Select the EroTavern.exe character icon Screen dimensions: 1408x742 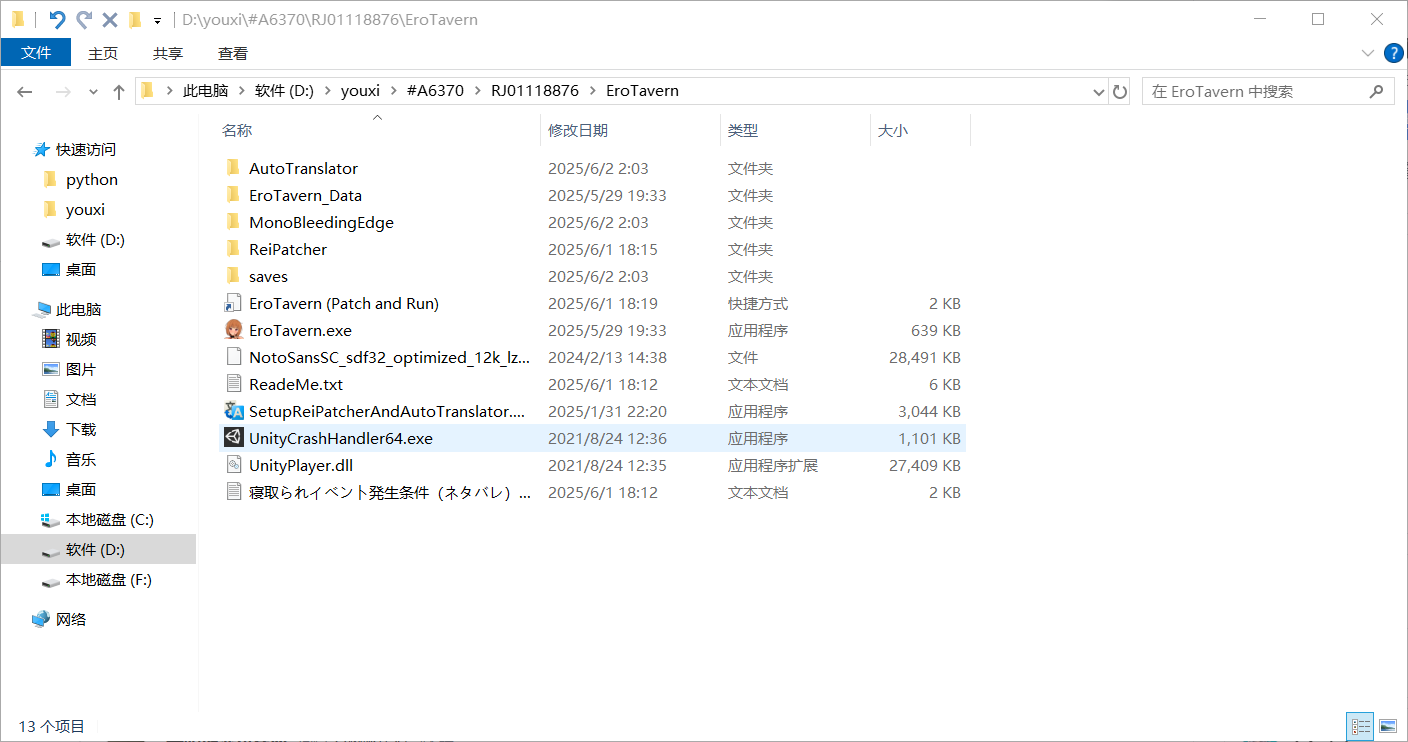pos(234,330)
